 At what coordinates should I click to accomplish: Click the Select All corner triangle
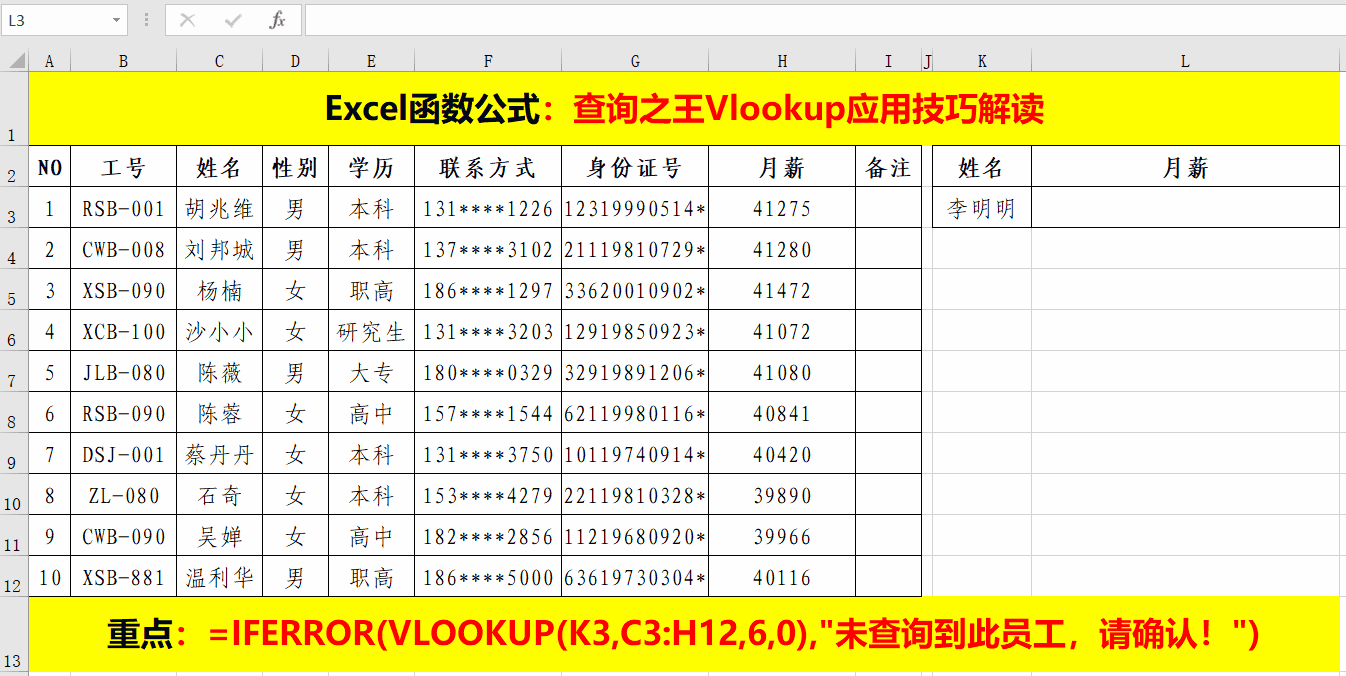tap(15, 61)
